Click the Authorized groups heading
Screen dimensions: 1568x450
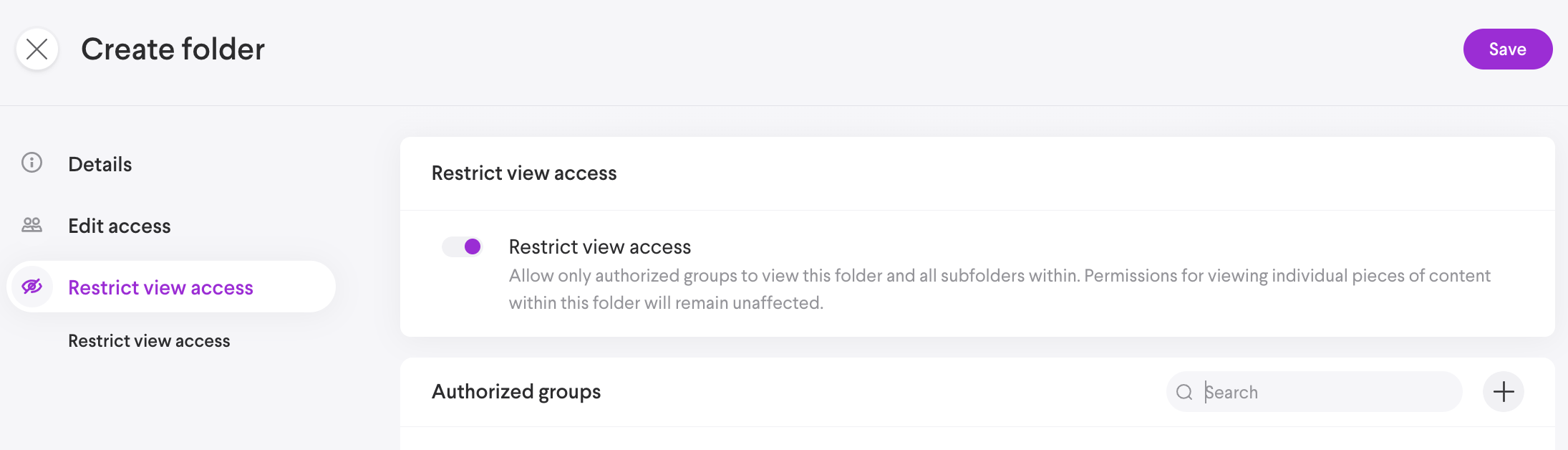tap(516, 392)
